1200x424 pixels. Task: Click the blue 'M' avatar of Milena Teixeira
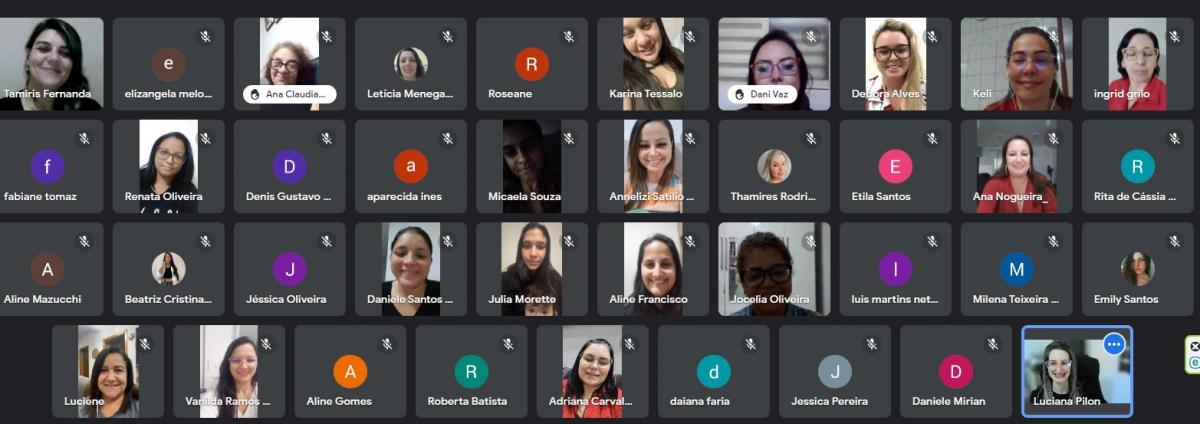point(1016,269)
